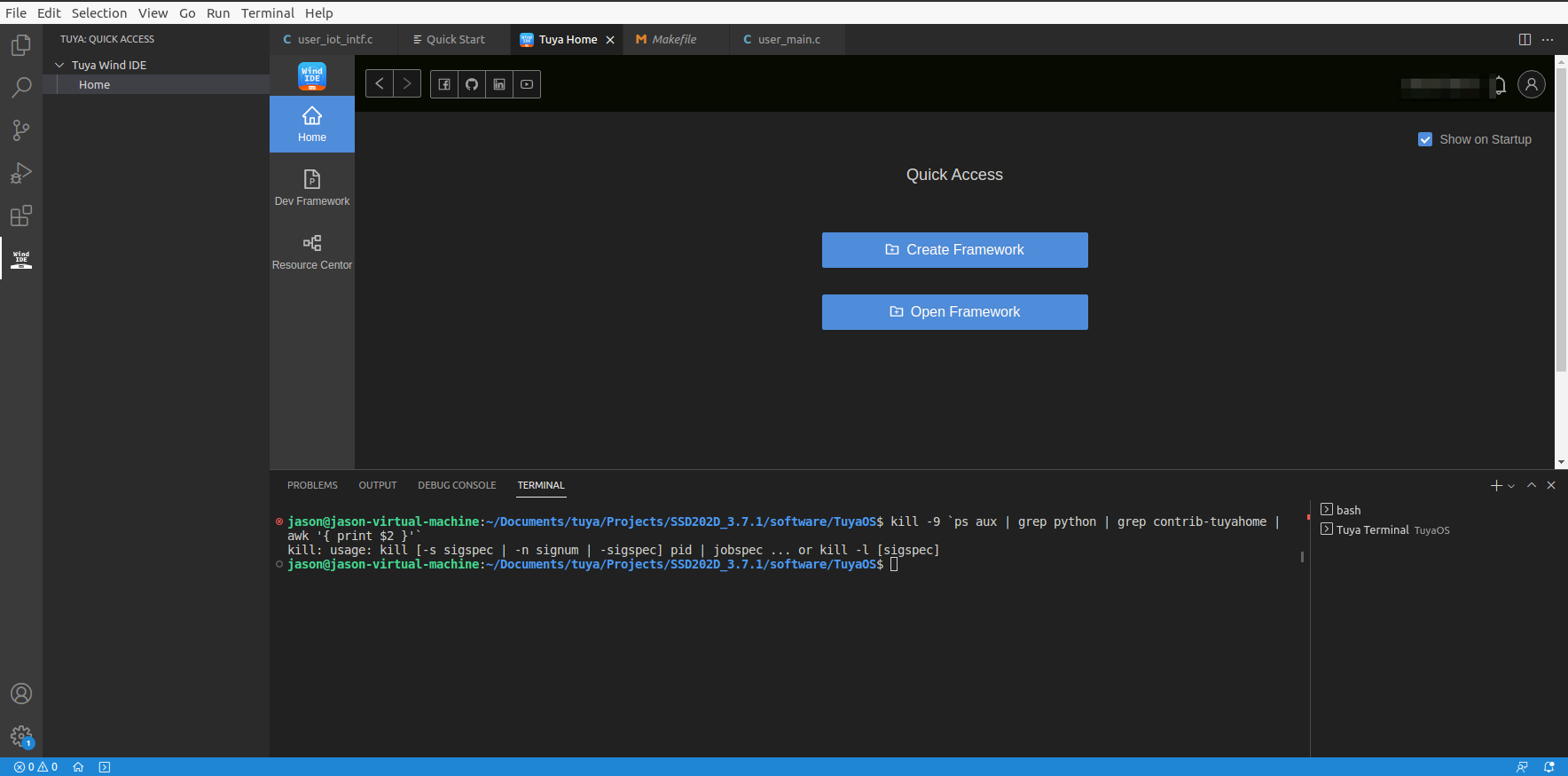Open the Manage gear settings icon

click(x=21, y=736)
